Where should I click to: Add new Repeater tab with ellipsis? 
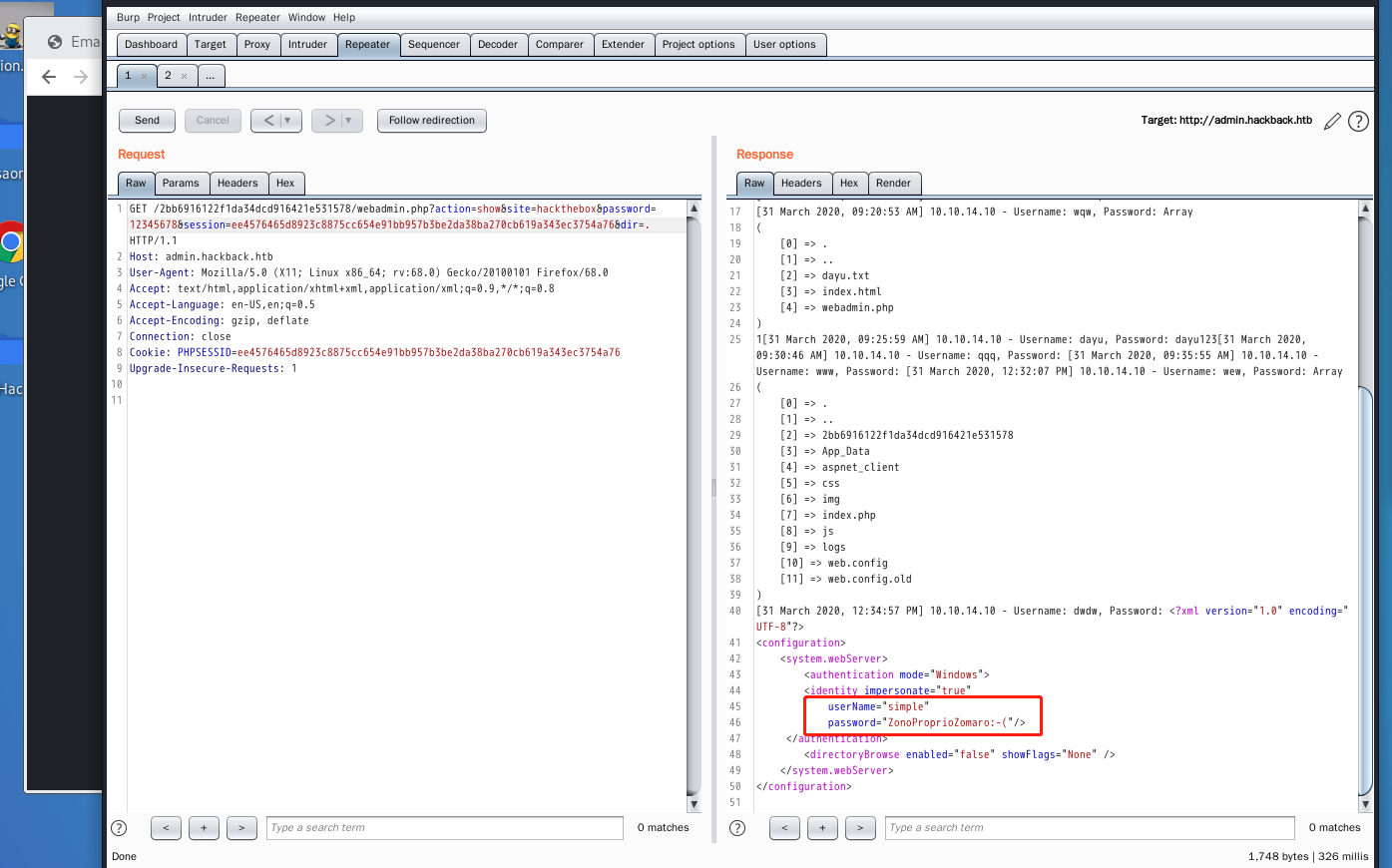point(211,76)
